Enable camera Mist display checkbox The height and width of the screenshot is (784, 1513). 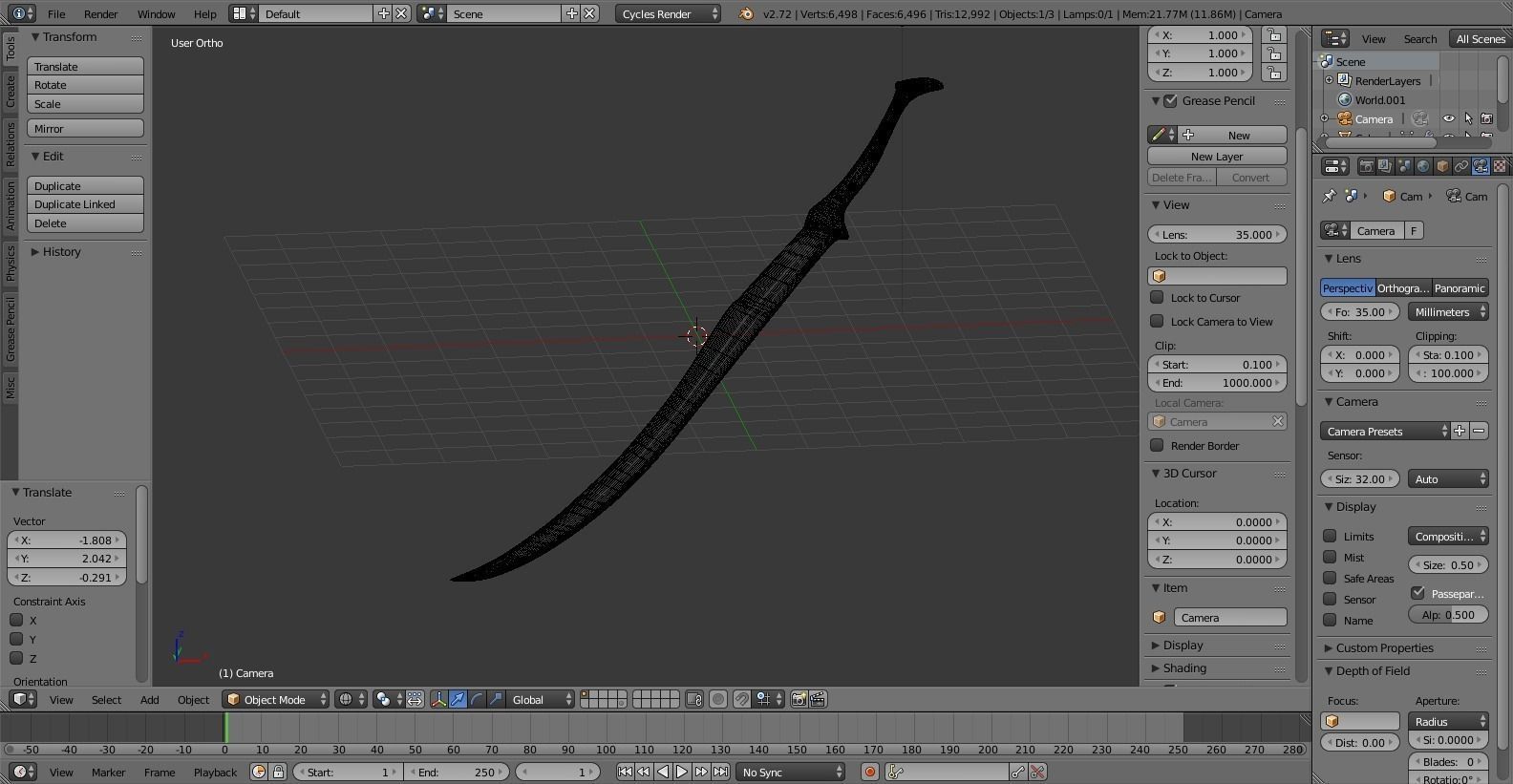[1330, 557]
